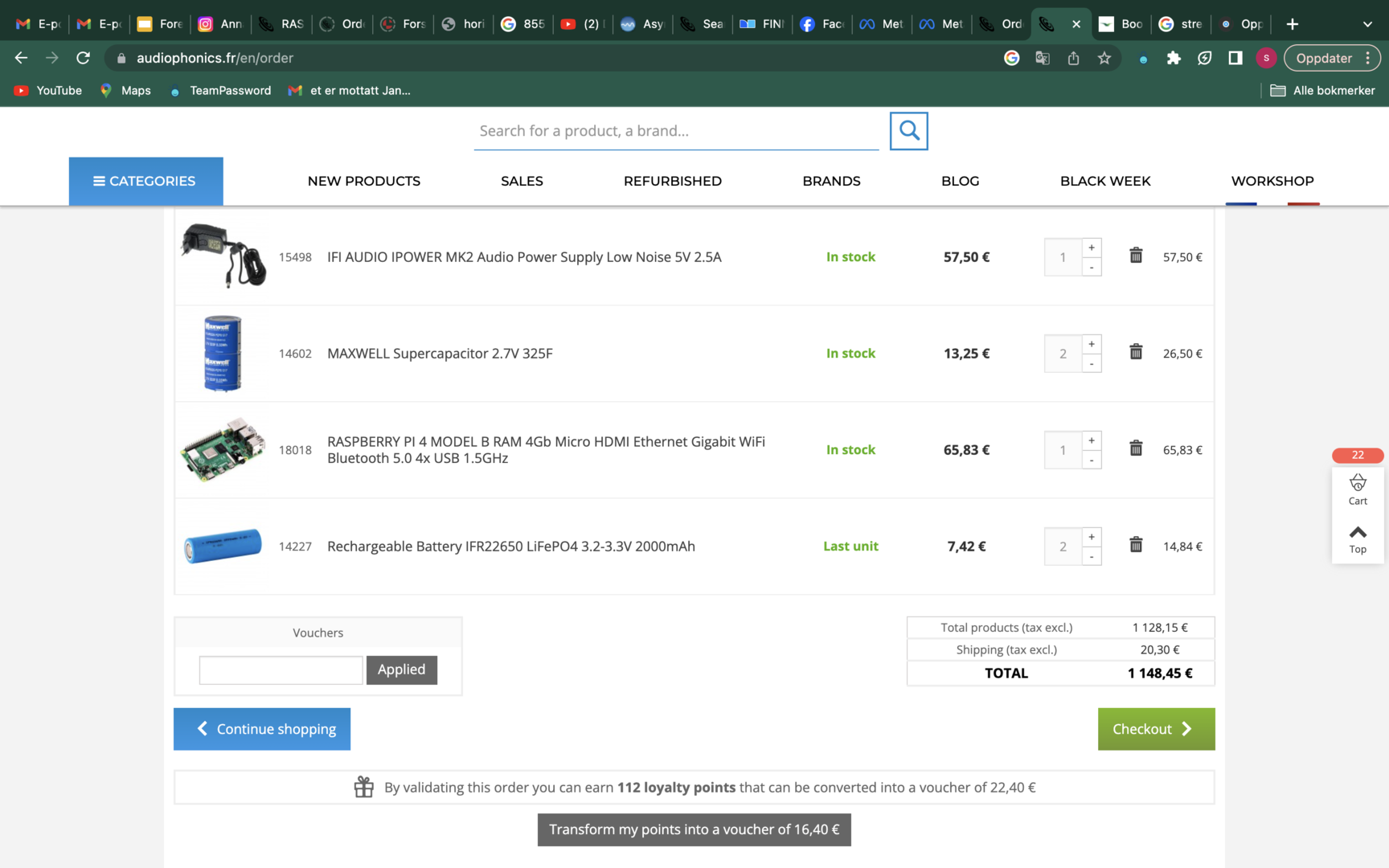Focus the Vouchers code input field
The image size is (1389, 868).
tap(281, 670)
